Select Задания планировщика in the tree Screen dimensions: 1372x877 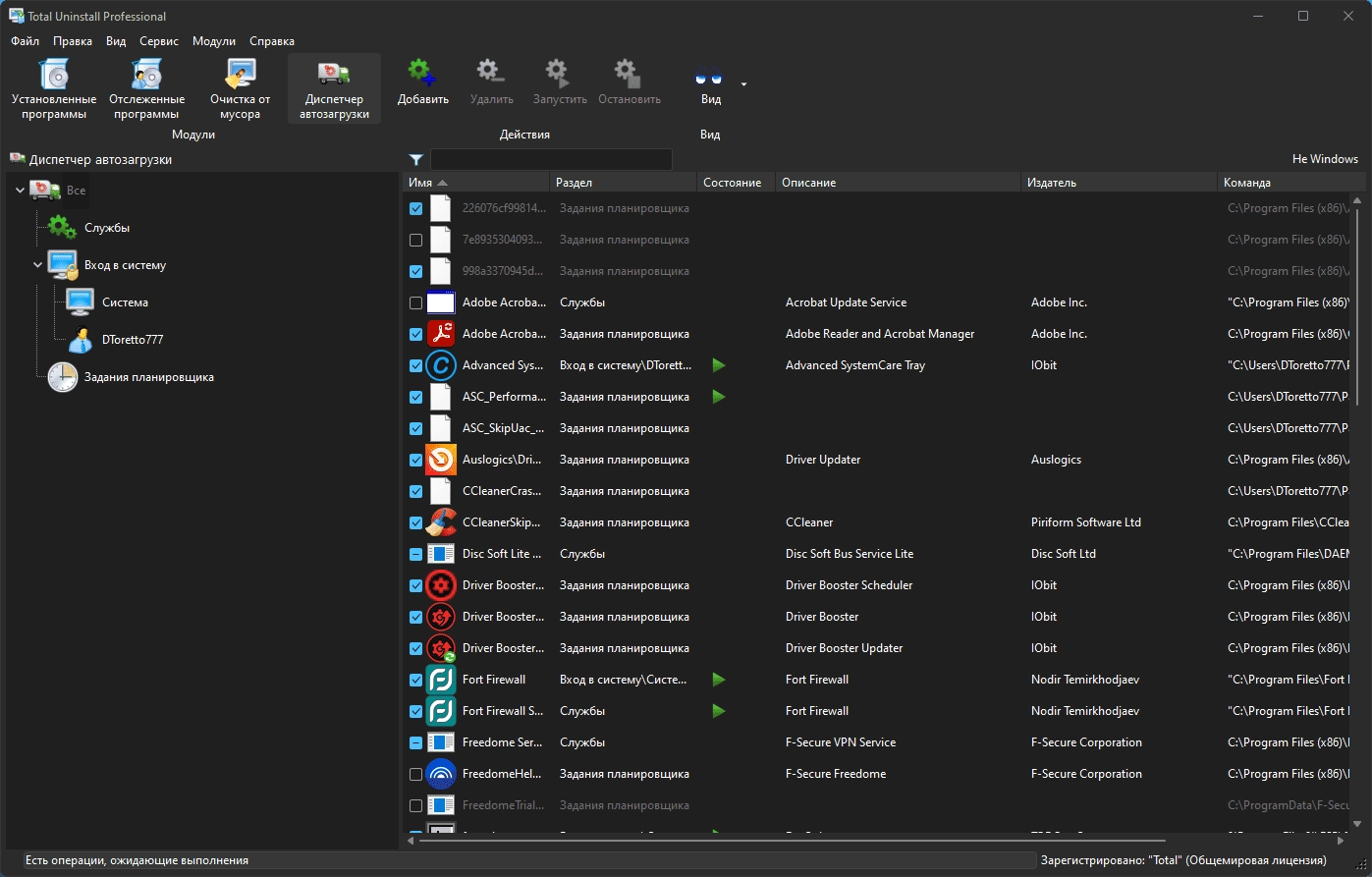point(148,377)
